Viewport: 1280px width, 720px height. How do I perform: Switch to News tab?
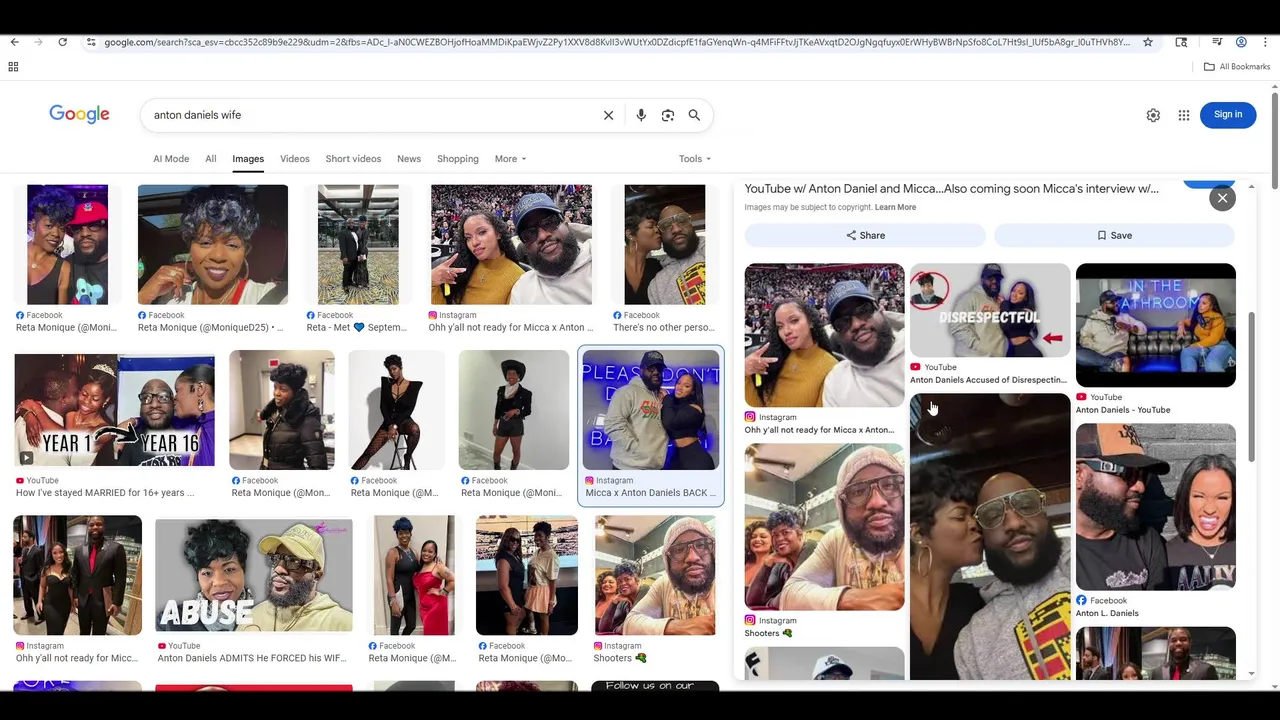tap(409, 159)
